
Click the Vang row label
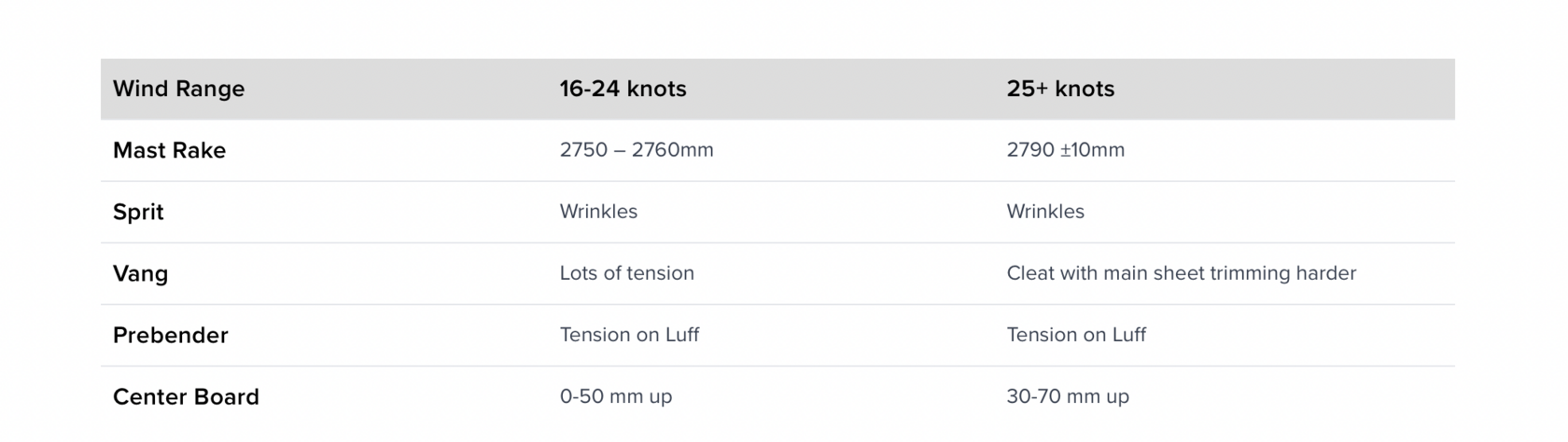(140, 274)
